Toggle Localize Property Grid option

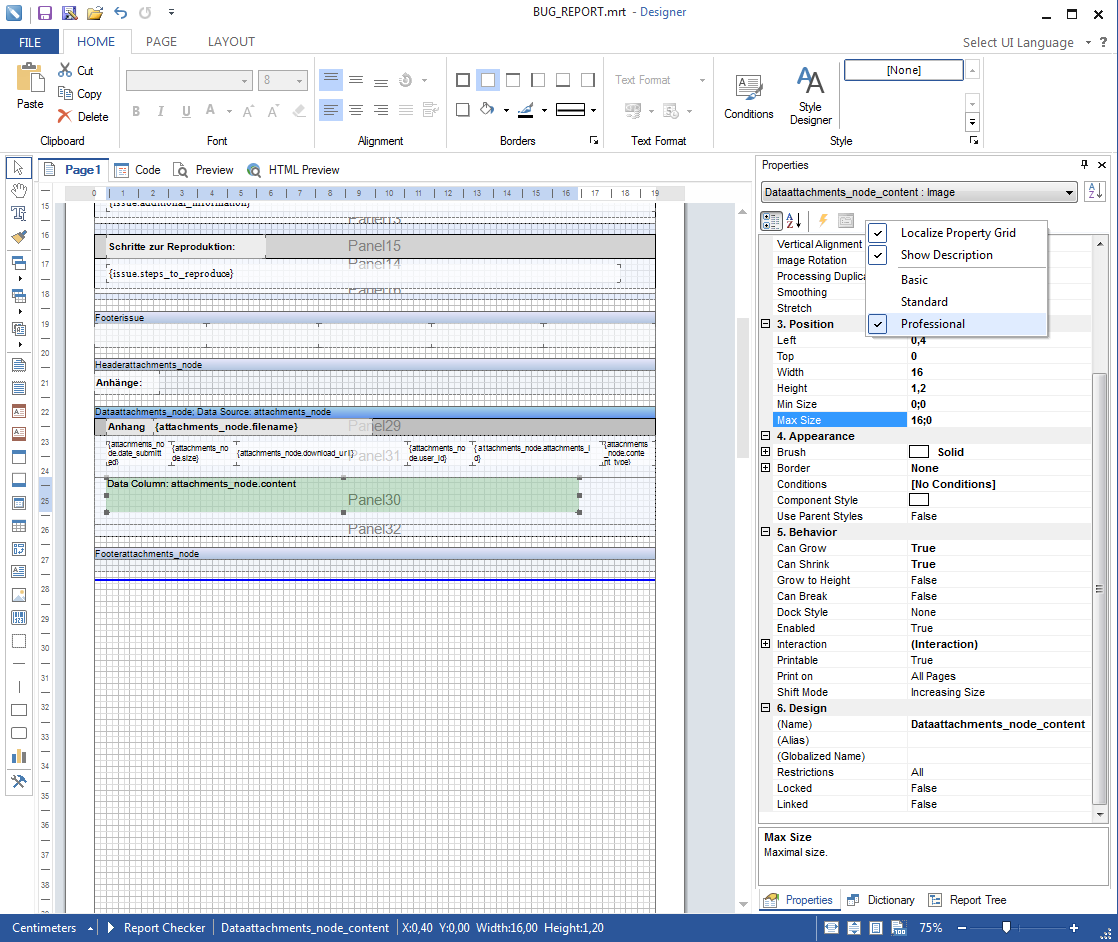pyautogui.click(x=956, y=232)
